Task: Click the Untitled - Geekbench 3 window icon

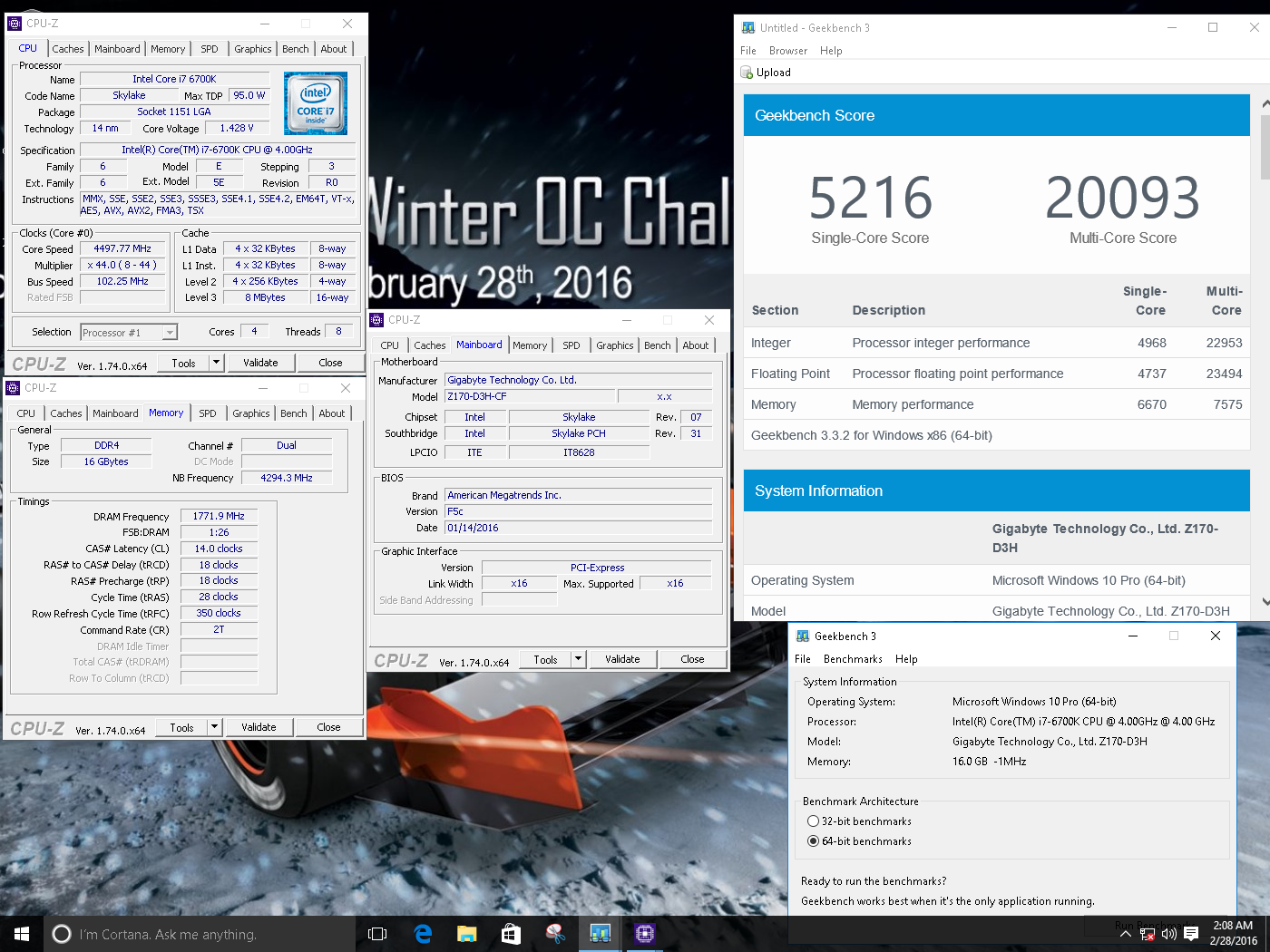Action: pos(748,28)
